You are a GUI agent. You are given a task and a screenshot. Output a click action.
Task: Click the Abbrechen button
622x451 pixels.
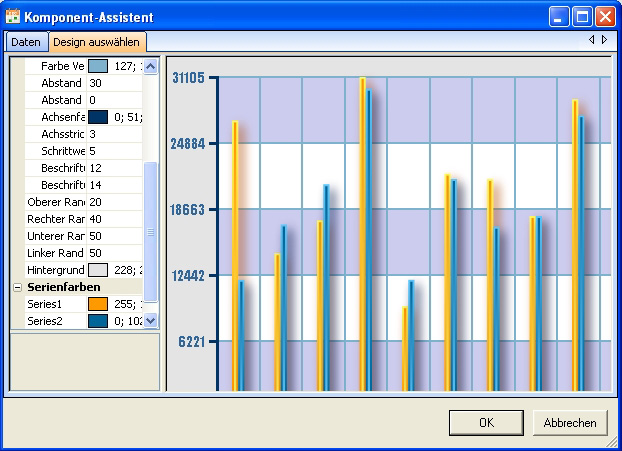(x=570, y=423)
